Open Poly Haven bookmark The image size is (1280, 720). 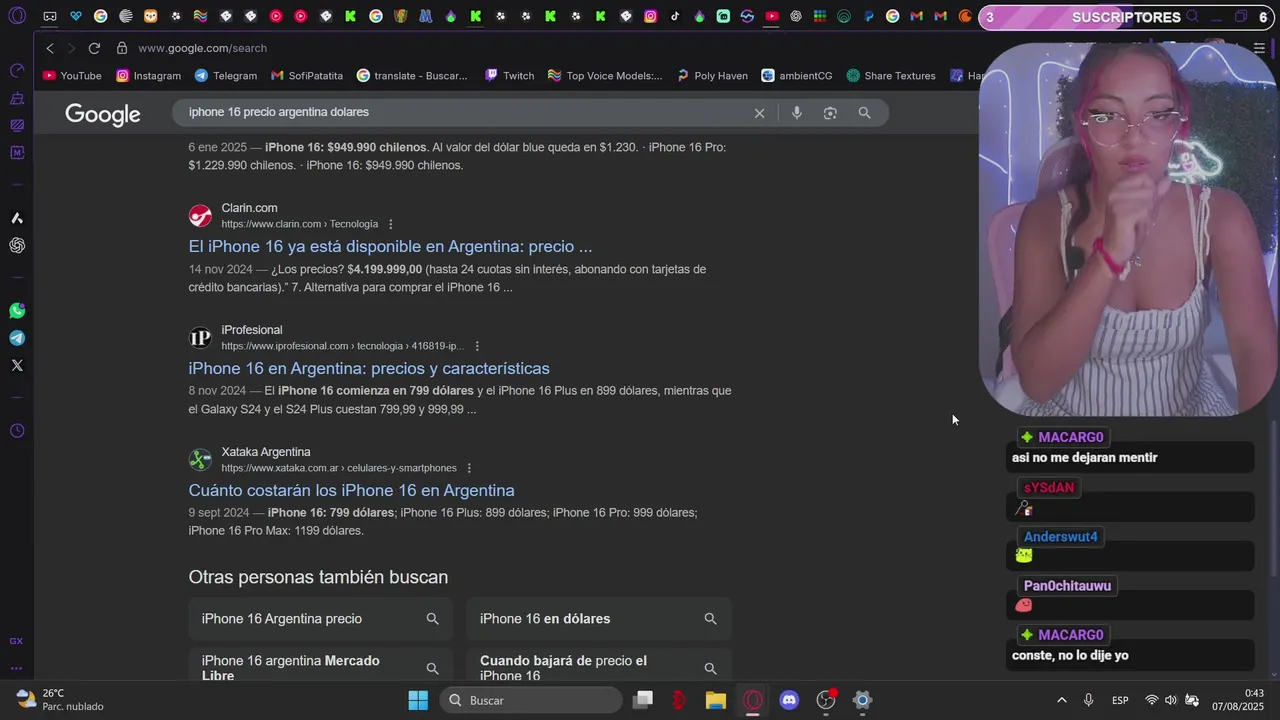(712, 76)
